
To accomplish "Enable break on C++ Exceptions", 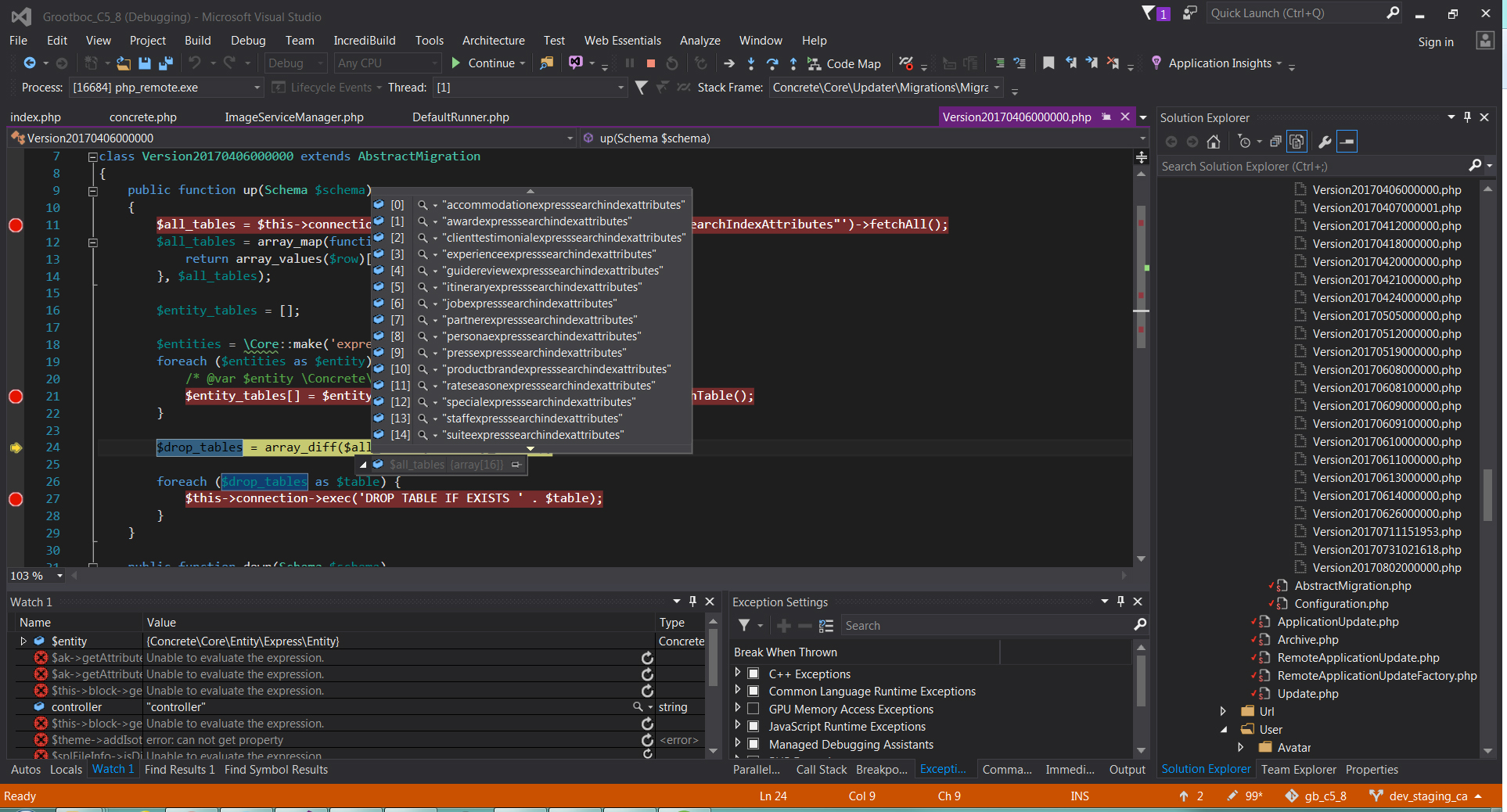I will [753, 674].
